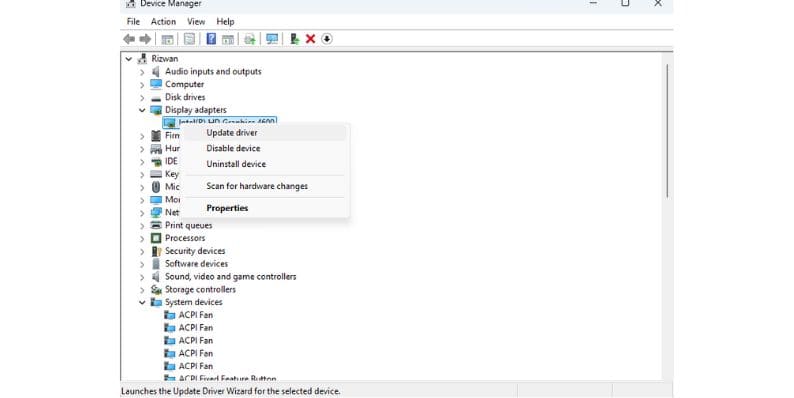This screenshot has width=794, height=398.
Task: Expand the Disk drives category
Action: pyautogui.click(x=142, y=97)
